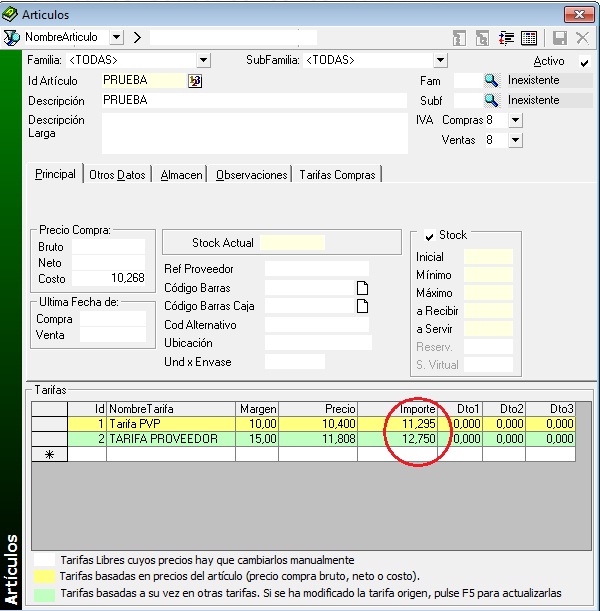The image size is (600, 611).
Task: Click the white free-tariff legend swatch
Action: pyautogui.click(x=44, y=560)
